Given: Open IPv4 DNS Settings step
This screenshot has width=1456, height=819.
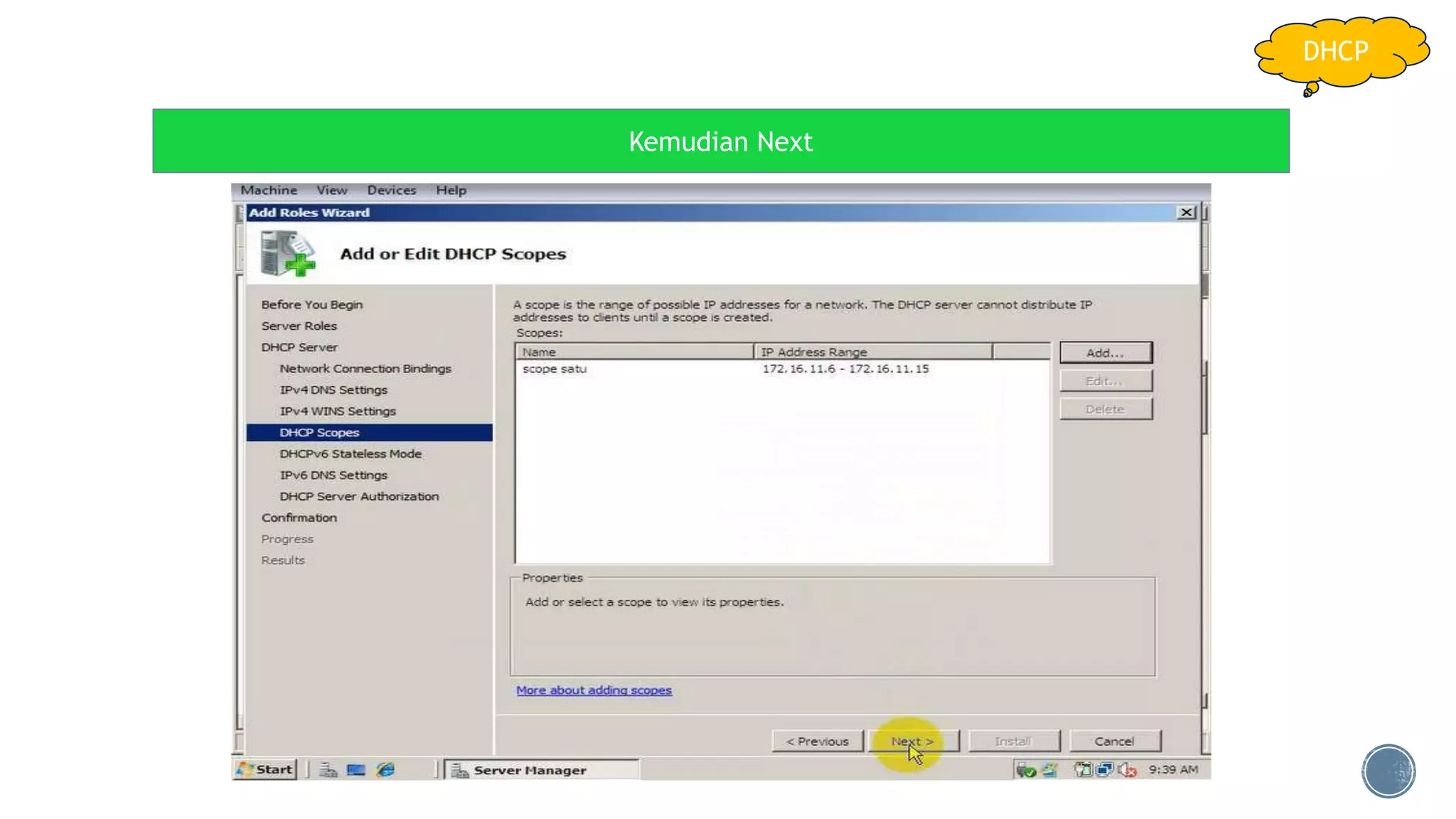Looking at the screenshot, I should coord(333,390).
